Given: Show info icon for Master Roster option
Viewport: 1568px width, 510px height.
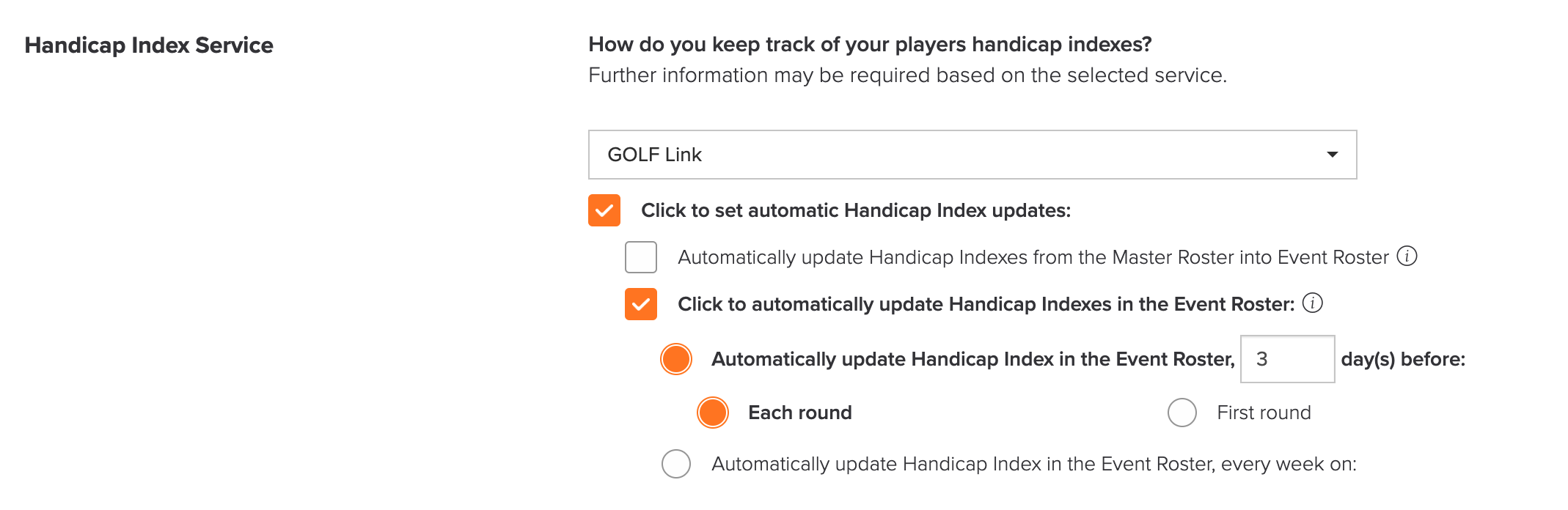Looking at the screenshot, I should coord(1407,256).
